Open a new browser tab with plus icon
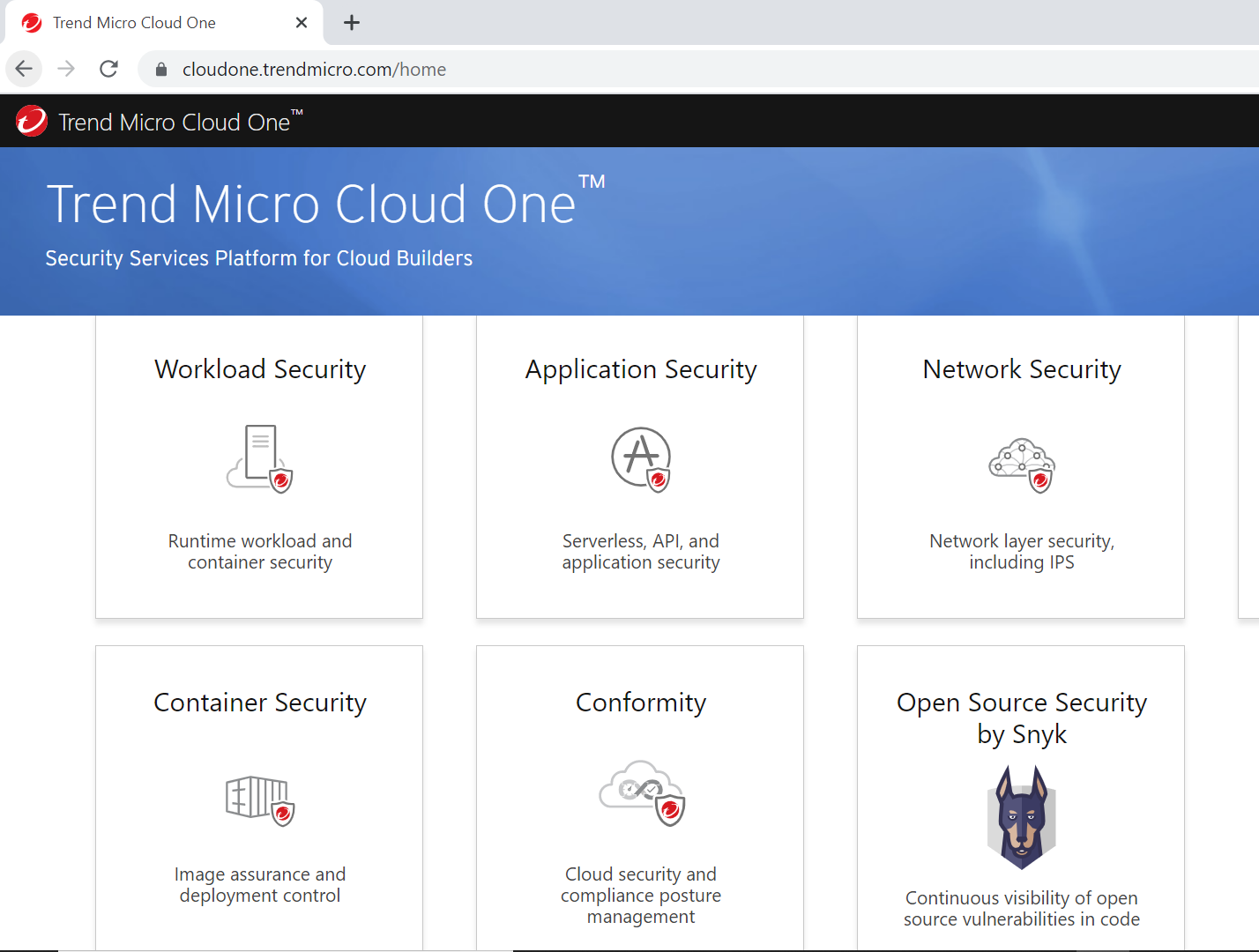Screen dimensions: 1259x952 352,23
